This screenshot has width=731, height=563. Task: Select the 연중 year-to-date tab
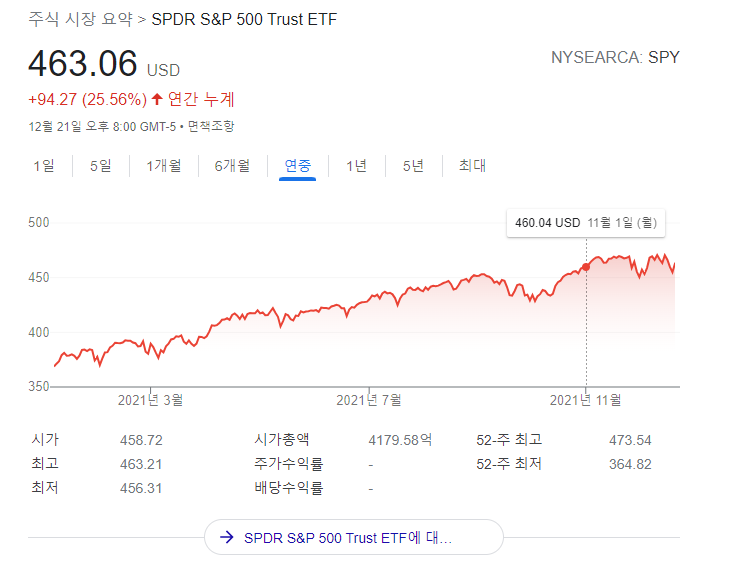(298, 166)
